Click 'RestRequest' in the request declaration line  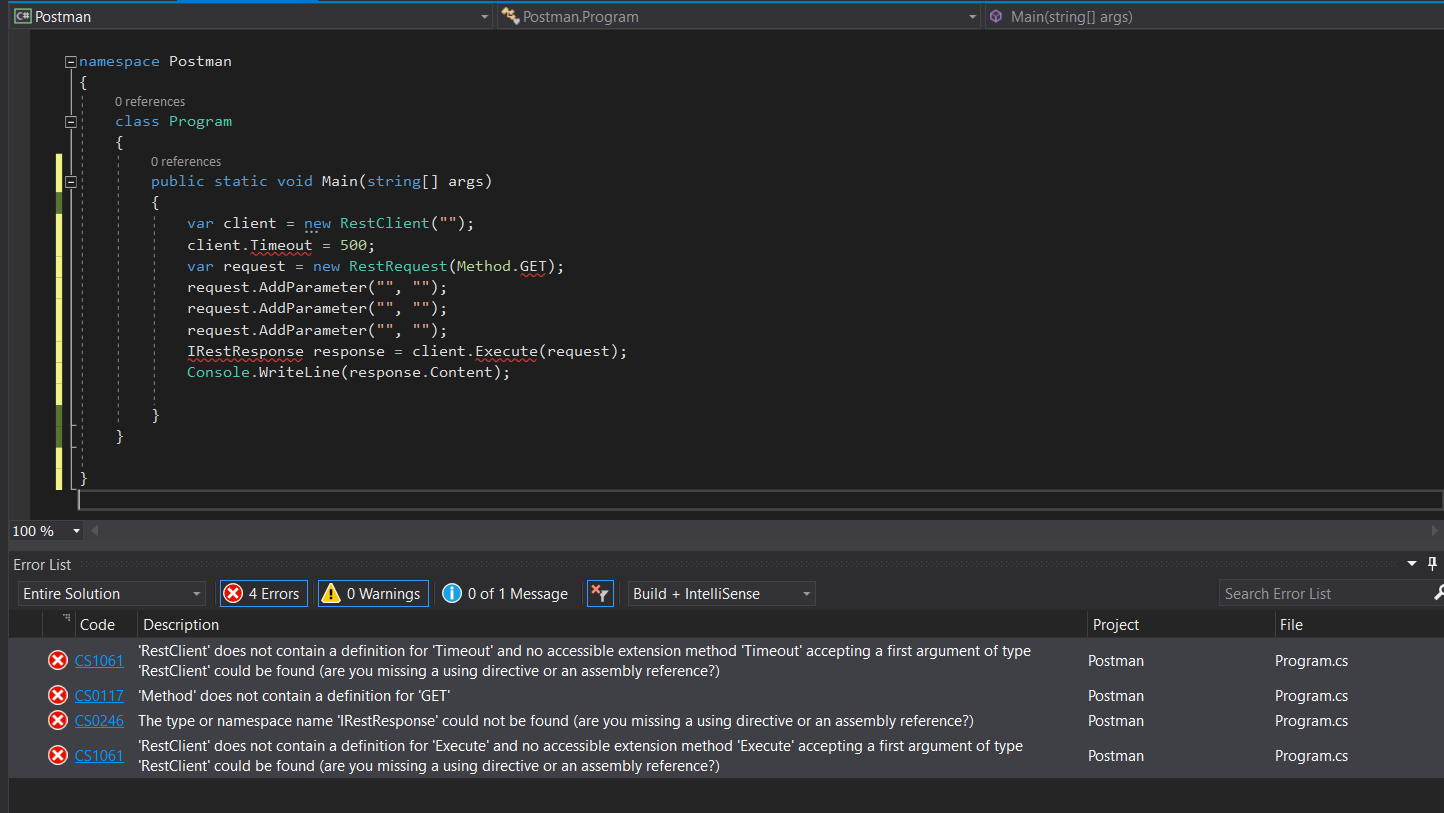[x=398, y=267]
